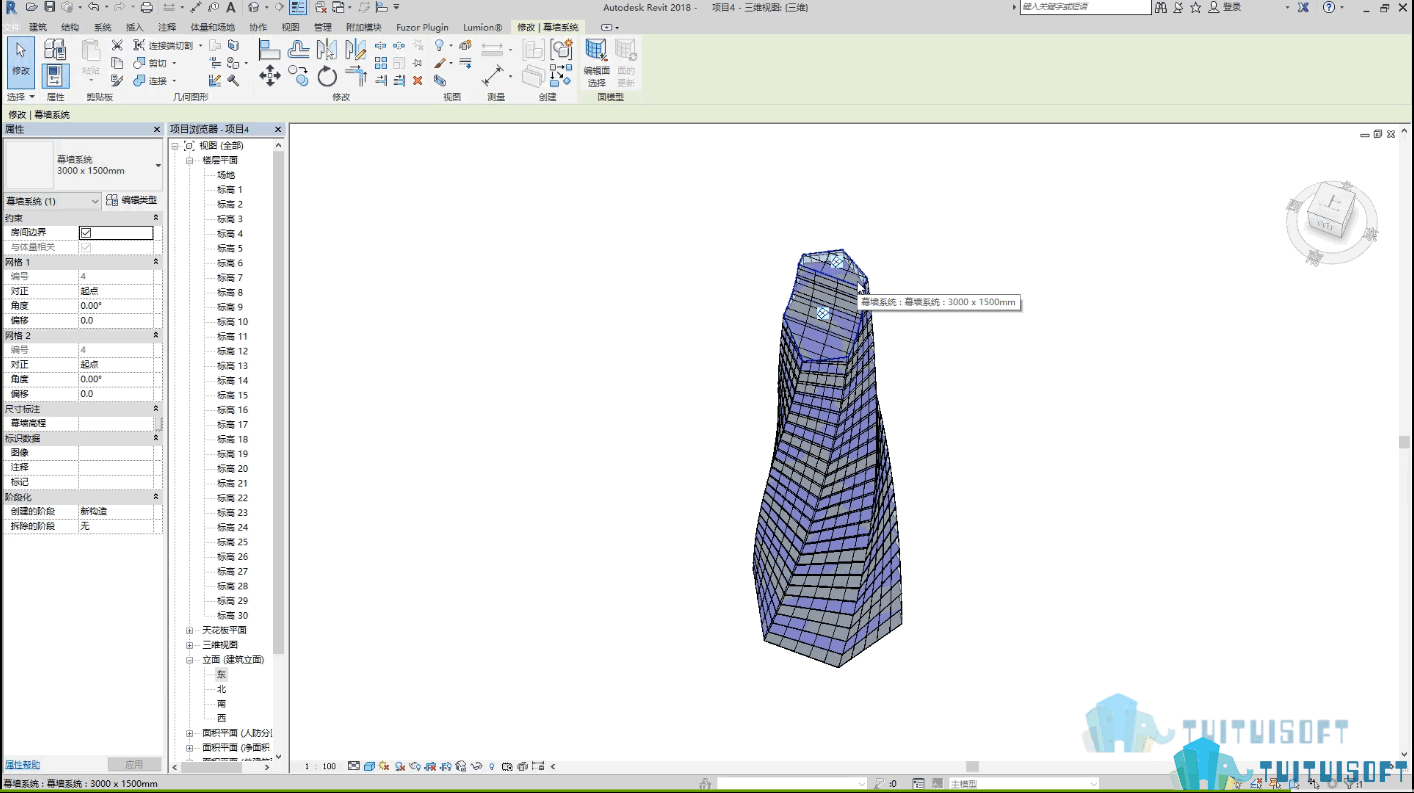The width and height of the screenshot is (1414, 793).
Task: Open the 幕墙系统 (1) filter dropdown
Action: click(52, 201)
